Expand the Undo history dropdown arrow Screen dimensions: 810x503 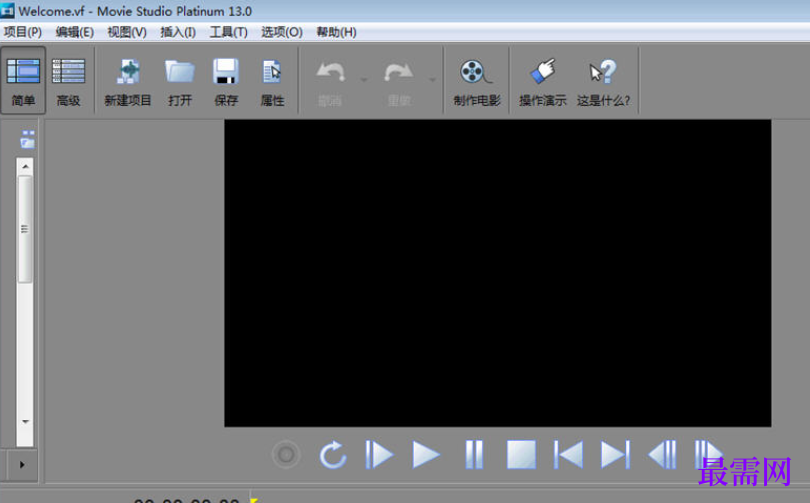(364, 80)
